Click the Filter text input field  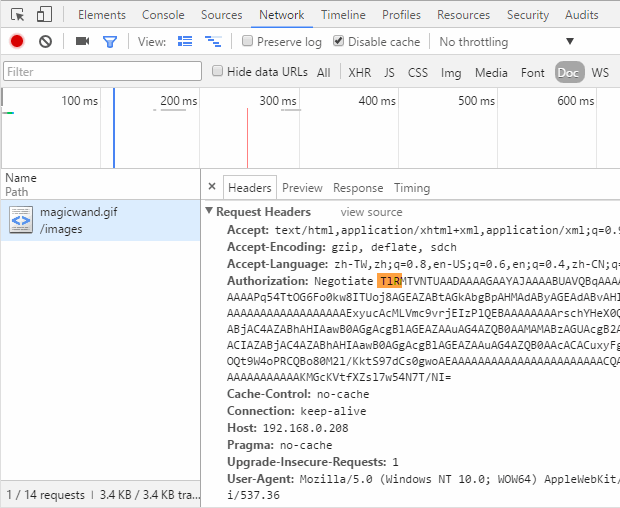102,72
